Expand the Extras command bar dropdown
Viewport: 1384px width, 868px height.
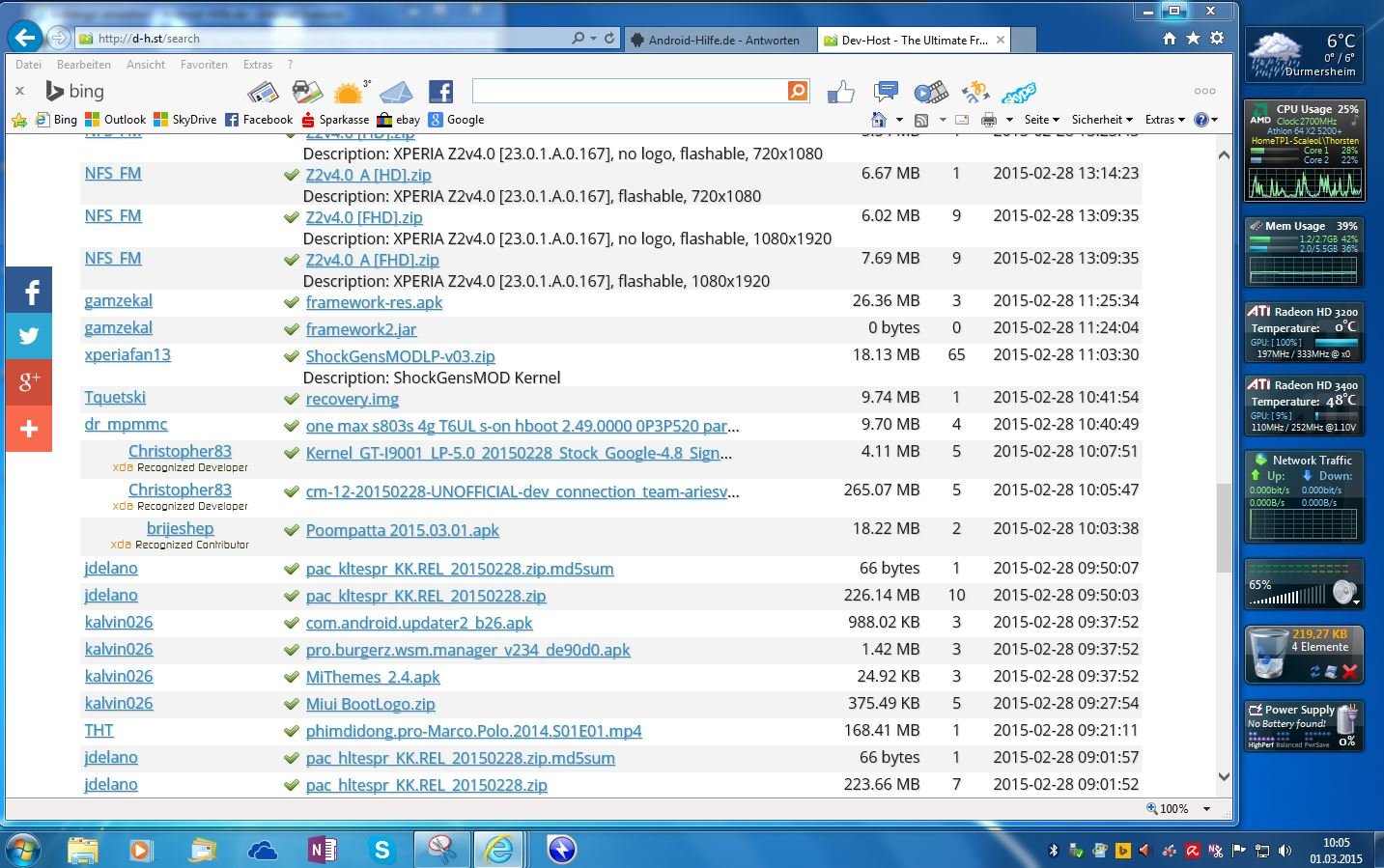coord(1165,120)
